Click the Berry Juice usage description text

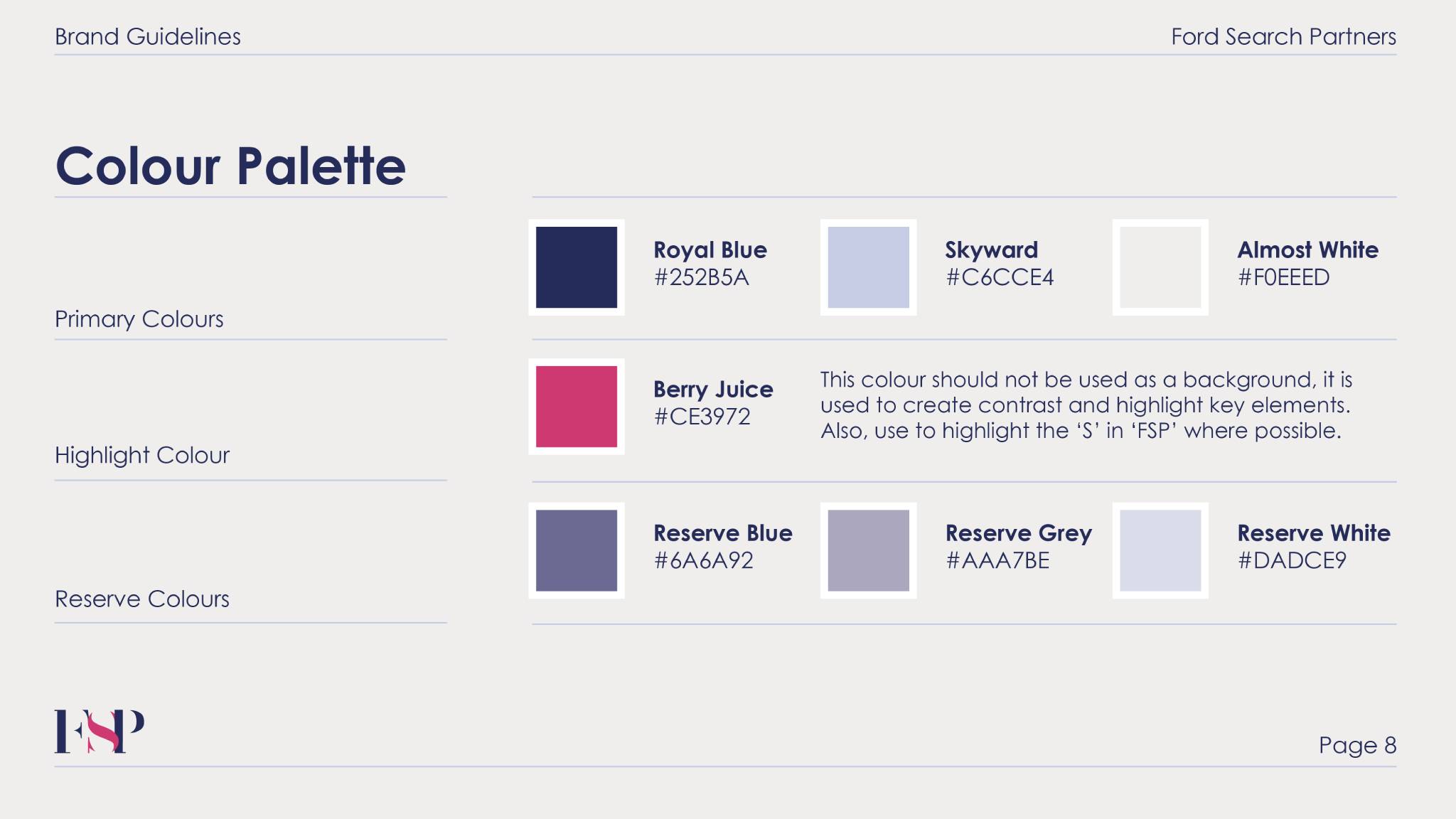click(1086, 405)
